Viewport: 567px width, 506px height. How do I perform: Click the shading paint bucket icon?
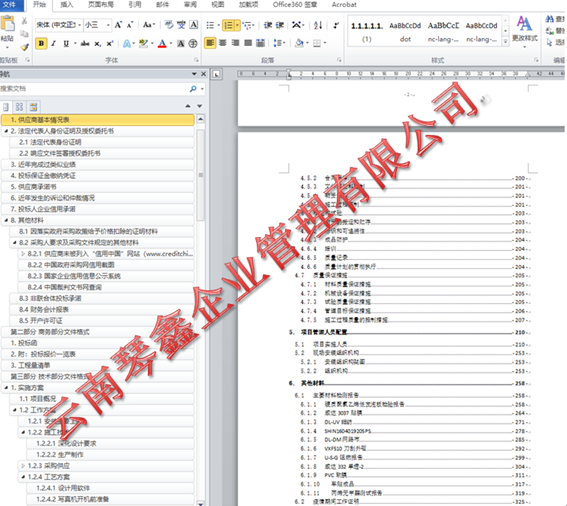(299, 43)
